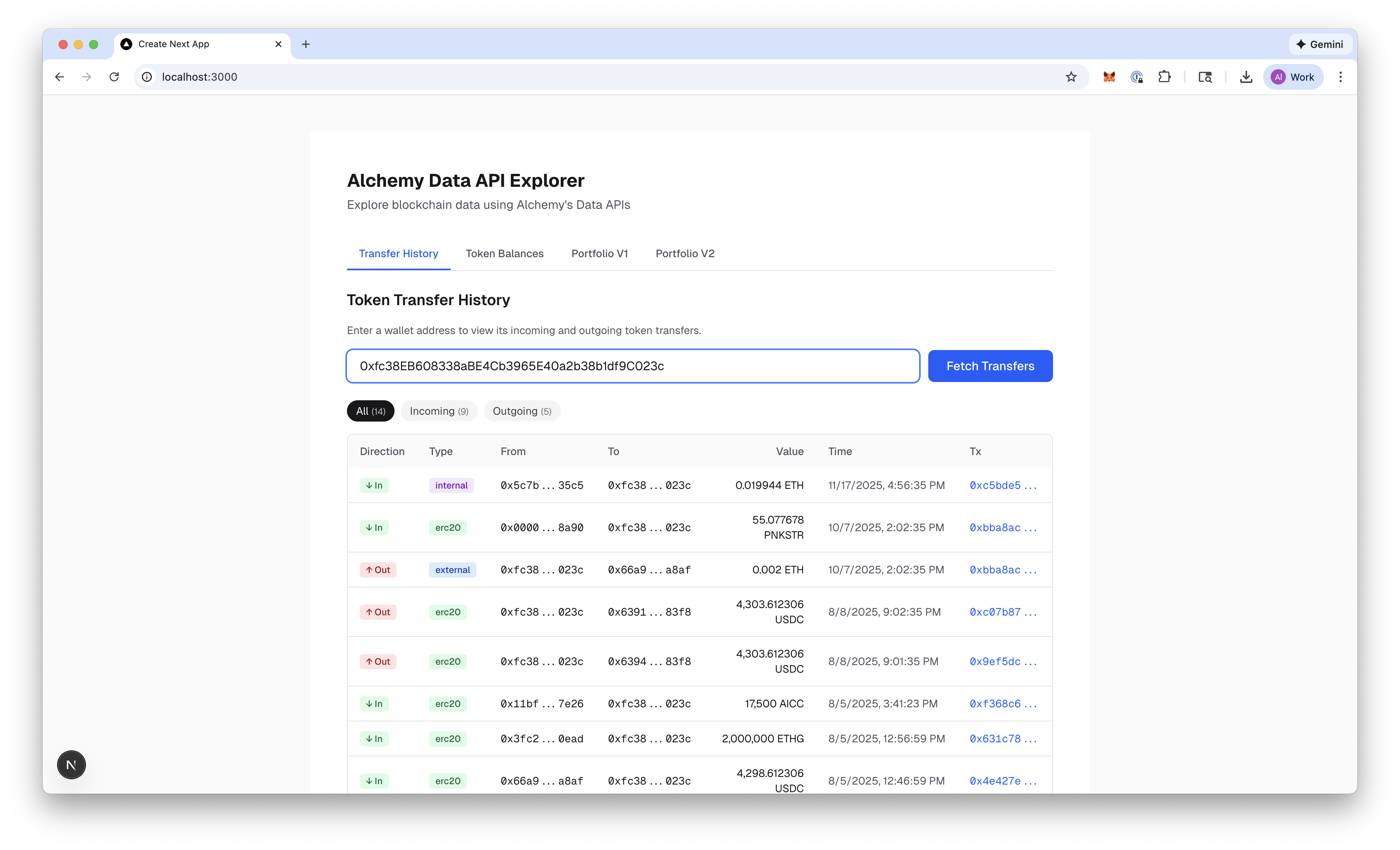This screenshot has height=850, width=1400.
Task: Bookmark this page with the star icon
Action: click(1071, 77)
